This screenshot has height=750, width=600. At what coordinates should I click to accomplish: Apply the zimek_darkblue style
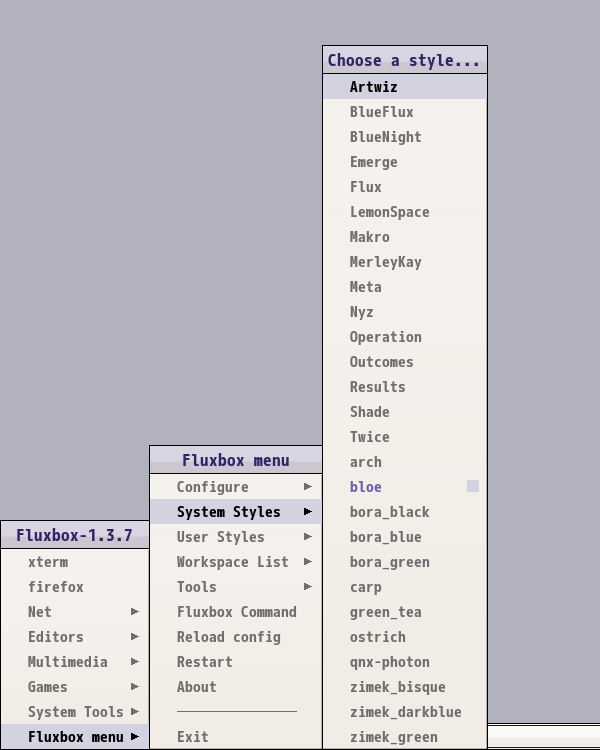(x=405, y=712)
